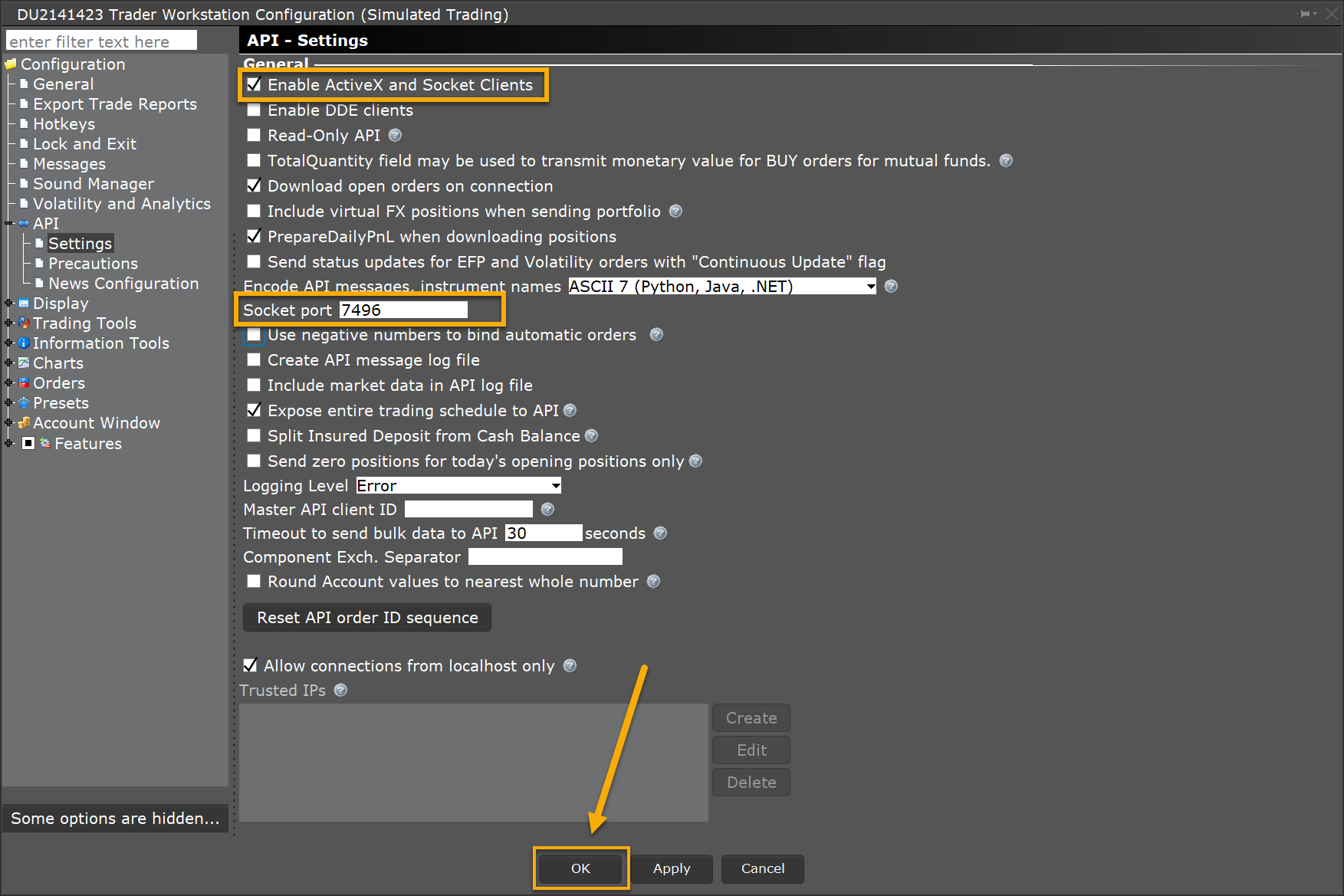
Task: Enable DDE clients checkbox
Action: tap(254, 110)
